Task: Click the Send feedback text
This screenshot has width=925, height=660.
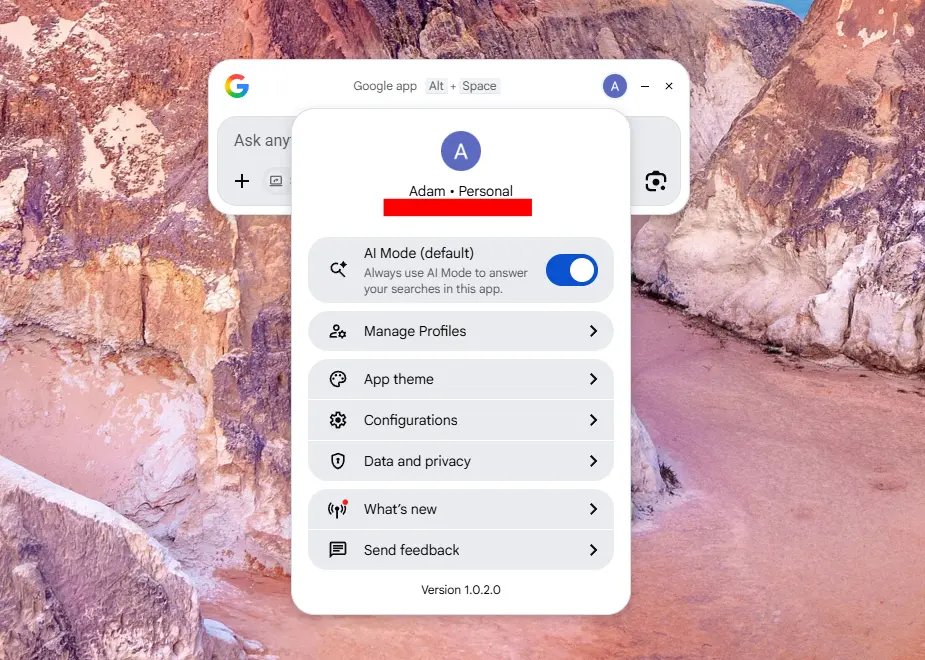Action: pyautogui.click(x=411, y=550)
